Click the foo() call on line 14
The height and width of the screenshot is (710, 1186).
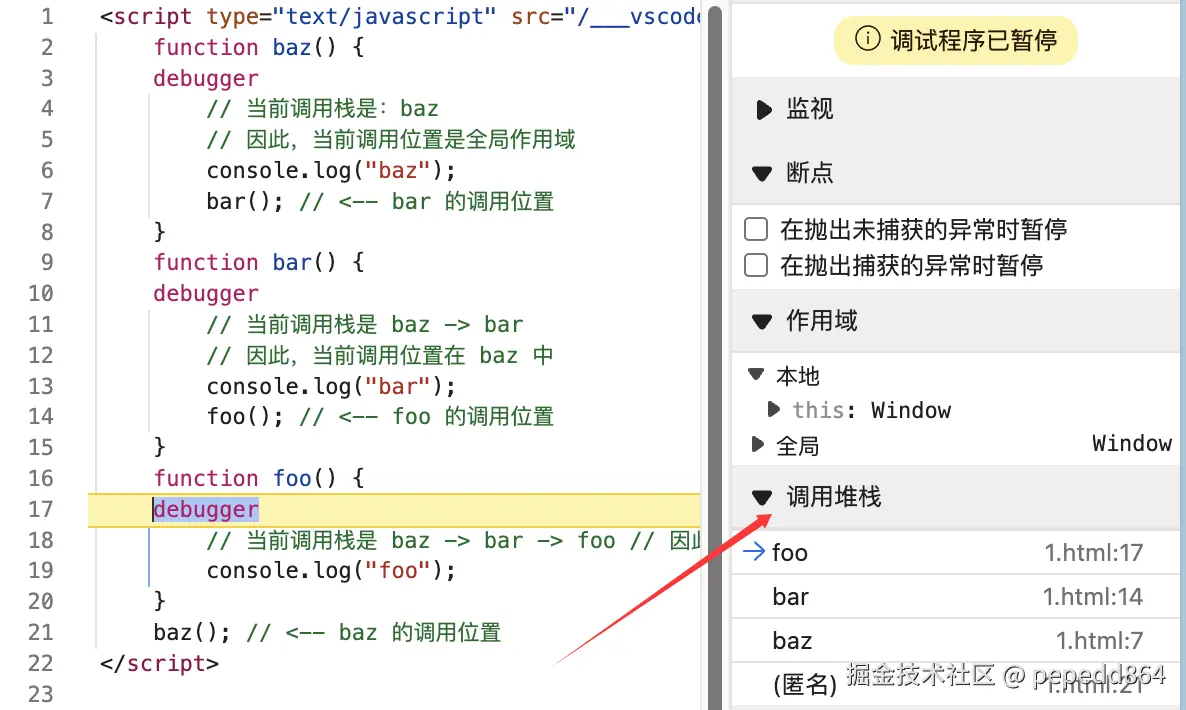tap(245, 417)
